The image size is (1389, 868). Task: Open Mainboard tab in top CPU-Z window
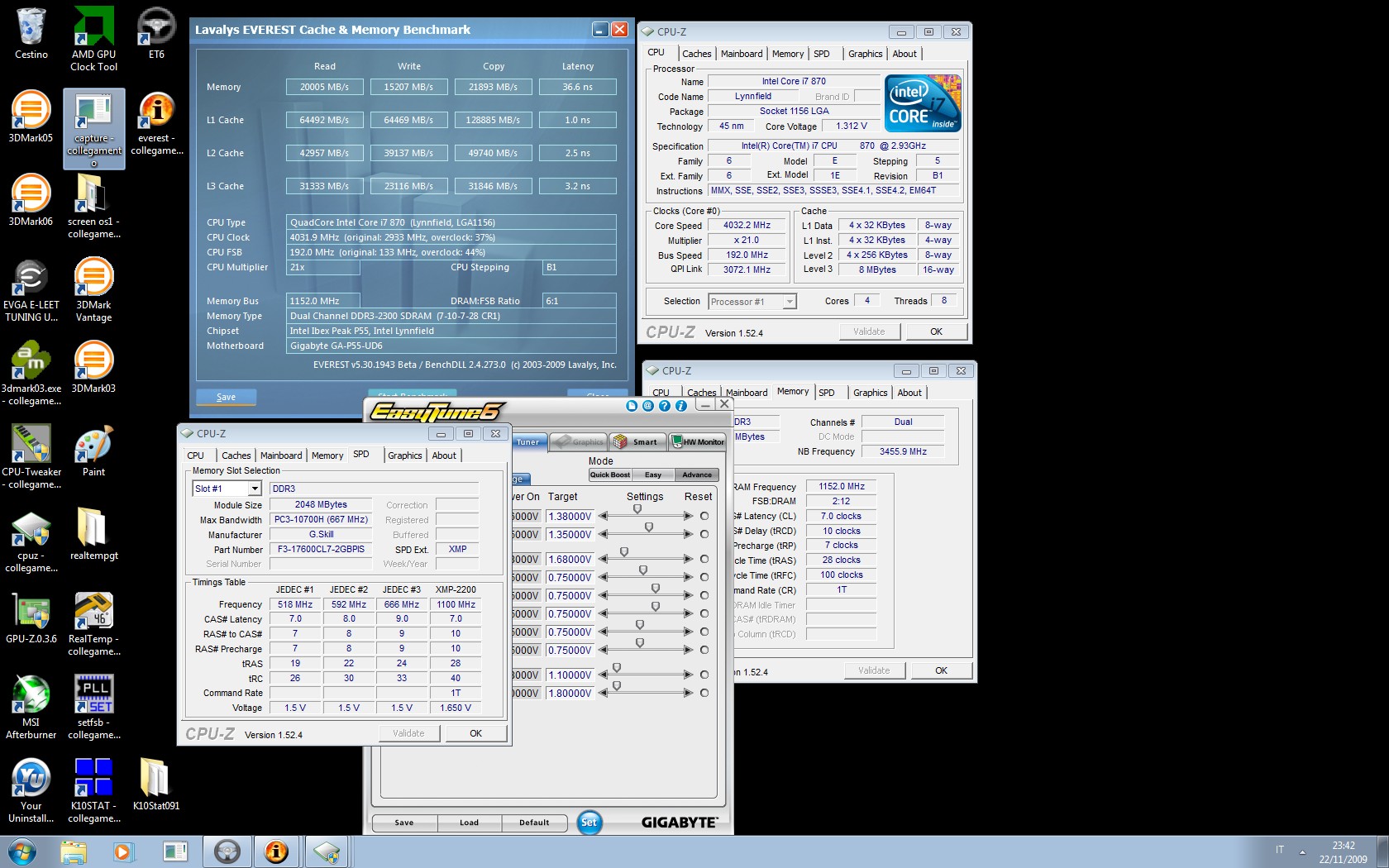coord(742,54)
